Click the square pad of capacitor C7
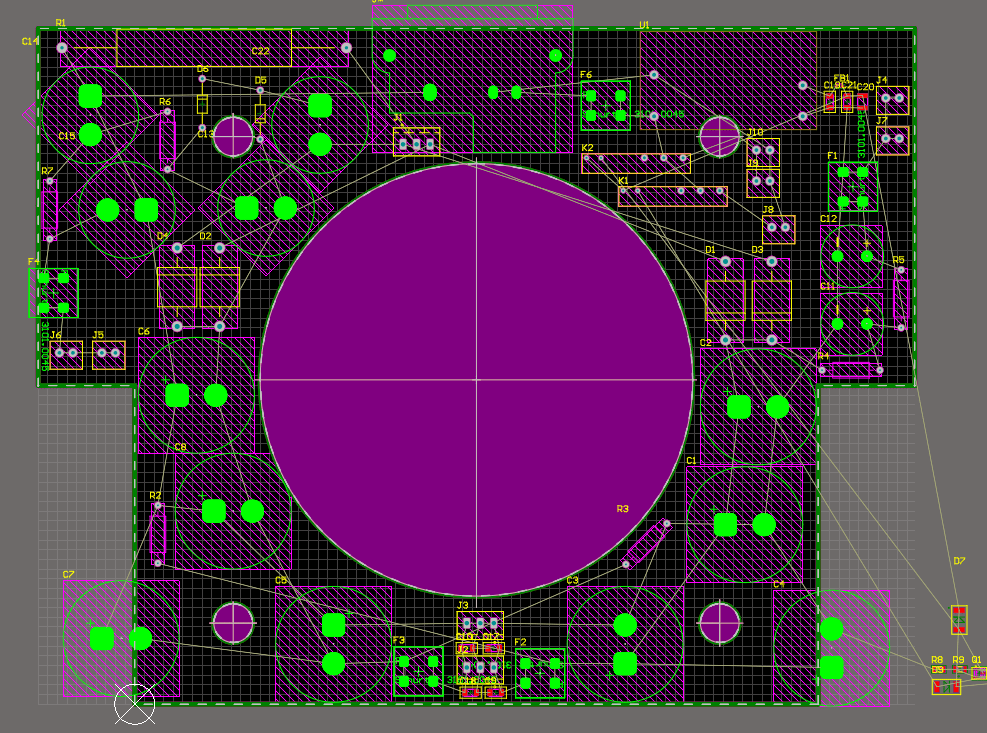987x733 pixels. [102, 639]
